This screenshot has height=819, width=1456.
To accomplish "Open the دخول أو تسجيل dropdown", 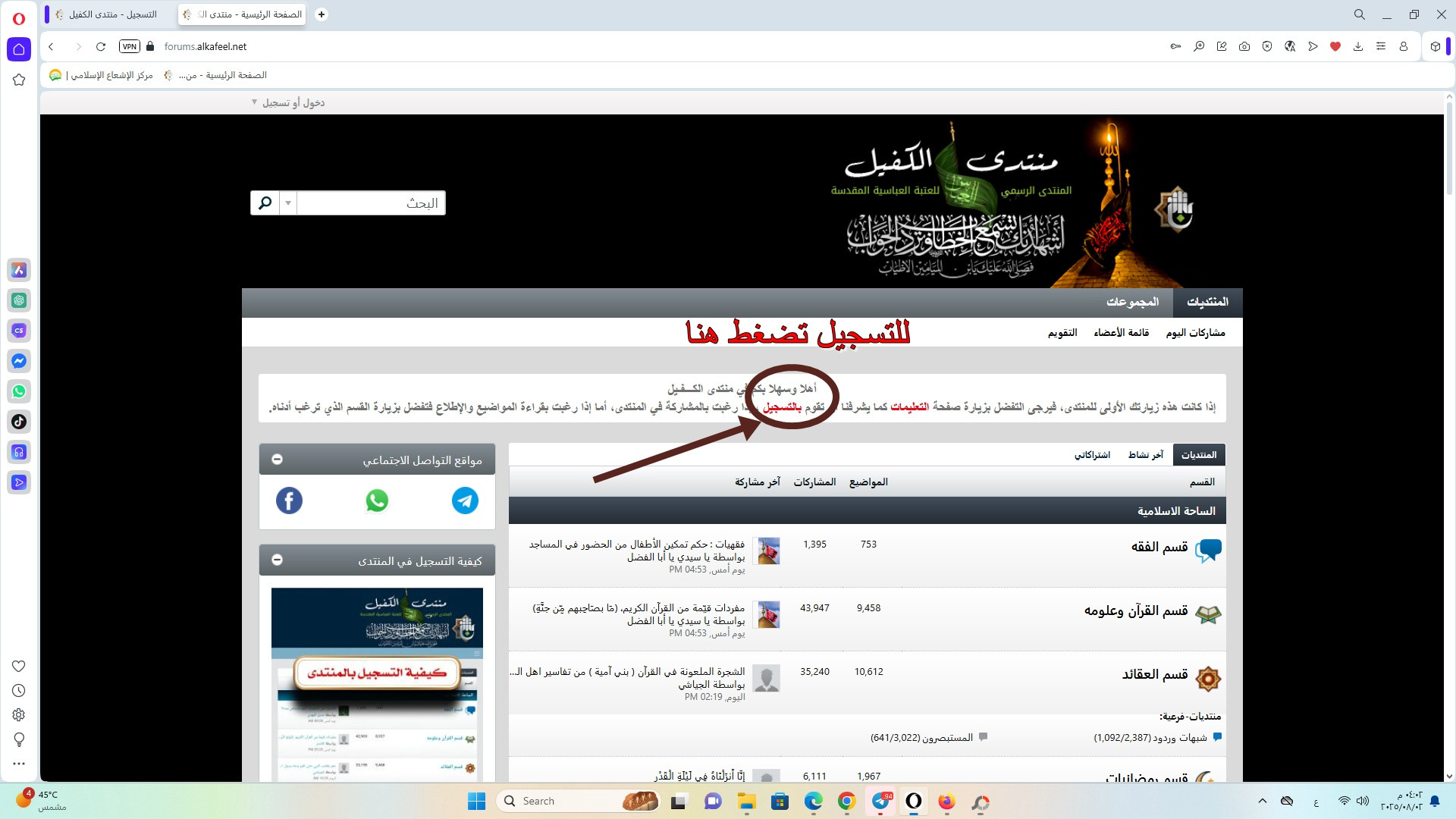I will [288, 102].
